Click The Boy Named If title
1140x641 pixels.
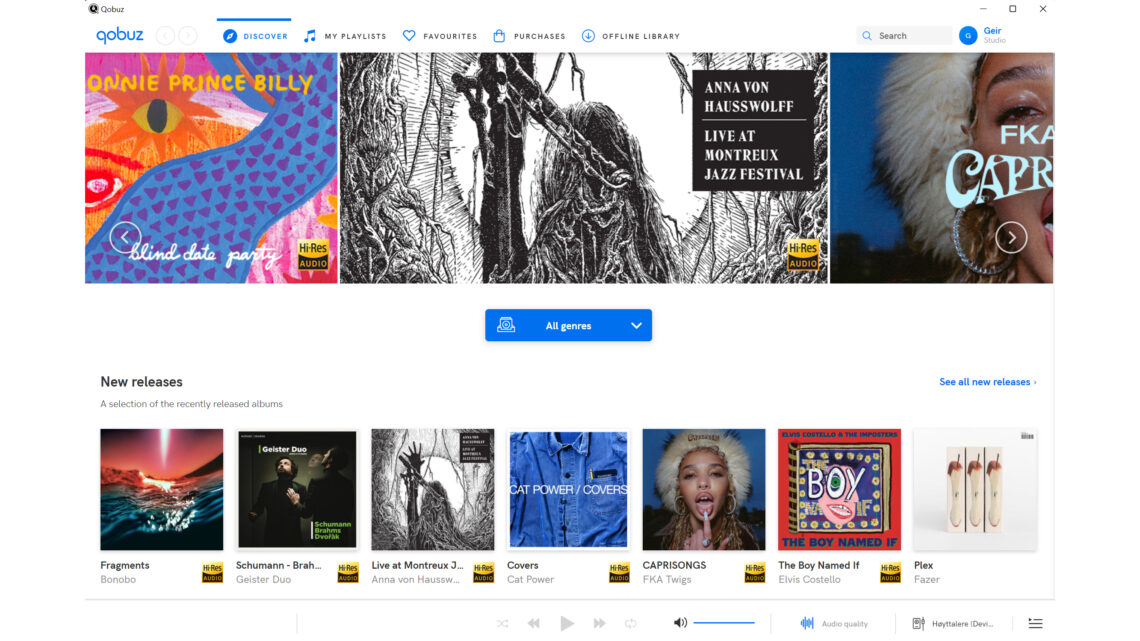819,565
